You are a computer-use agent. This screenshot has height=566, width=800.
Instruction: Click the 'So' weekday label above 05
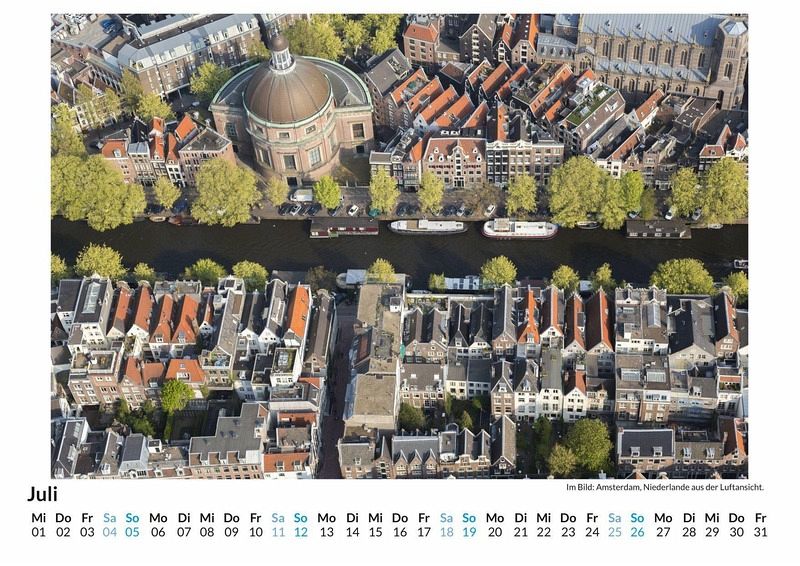[x=132, y=518]
